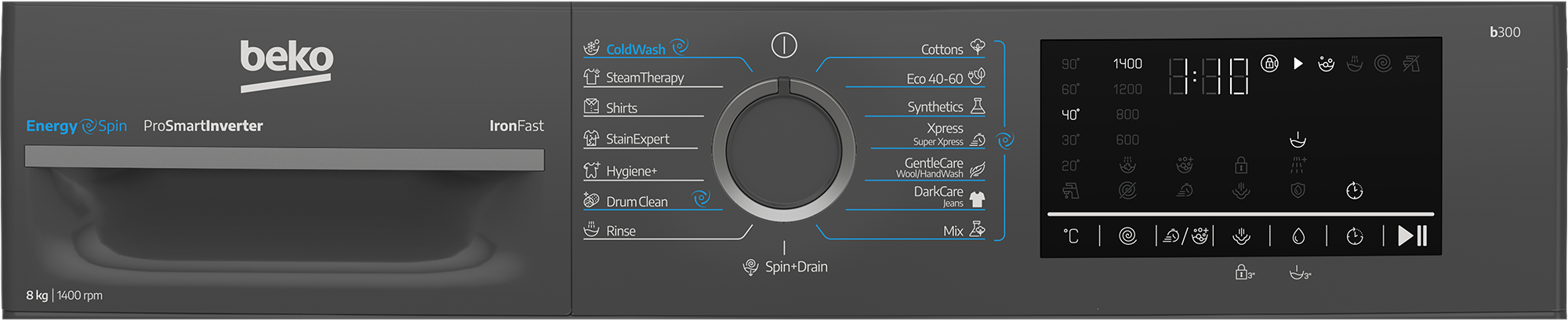Select the Synthetics programme label

click(x=935, y=107)
